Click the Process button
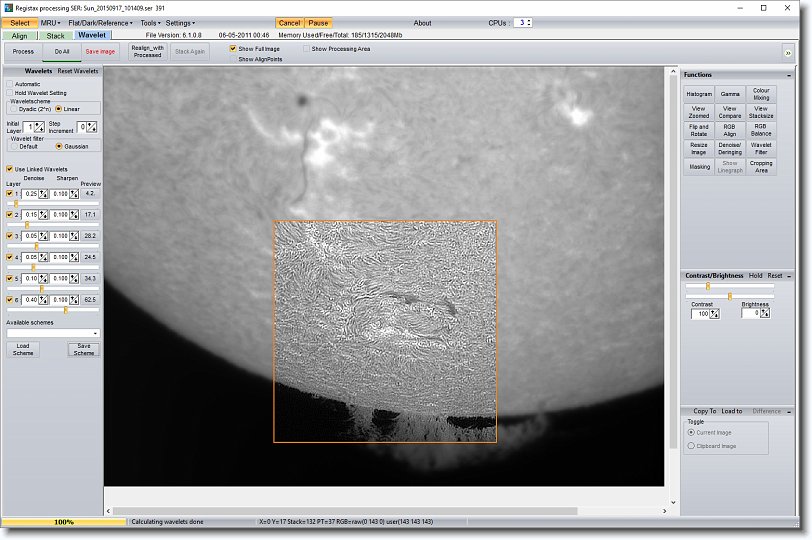Image resolution: width=812 pixels, height=540 pixels. [x=23, y=52]
